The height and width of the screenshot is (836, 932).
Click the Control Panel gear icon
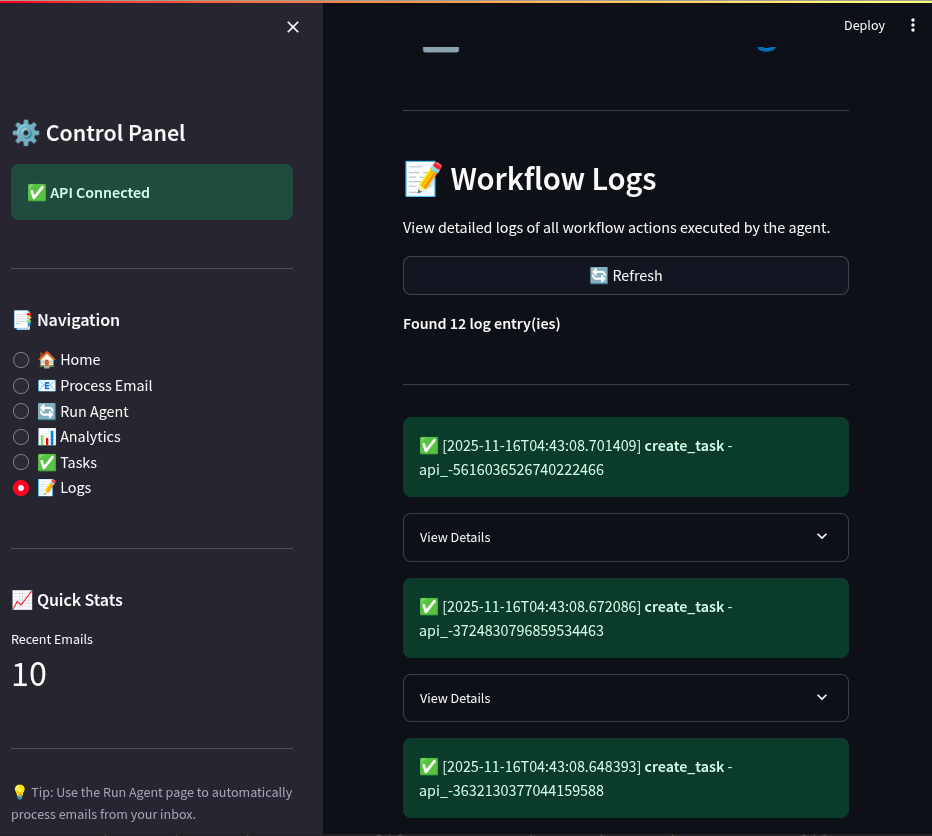(26, 132)
